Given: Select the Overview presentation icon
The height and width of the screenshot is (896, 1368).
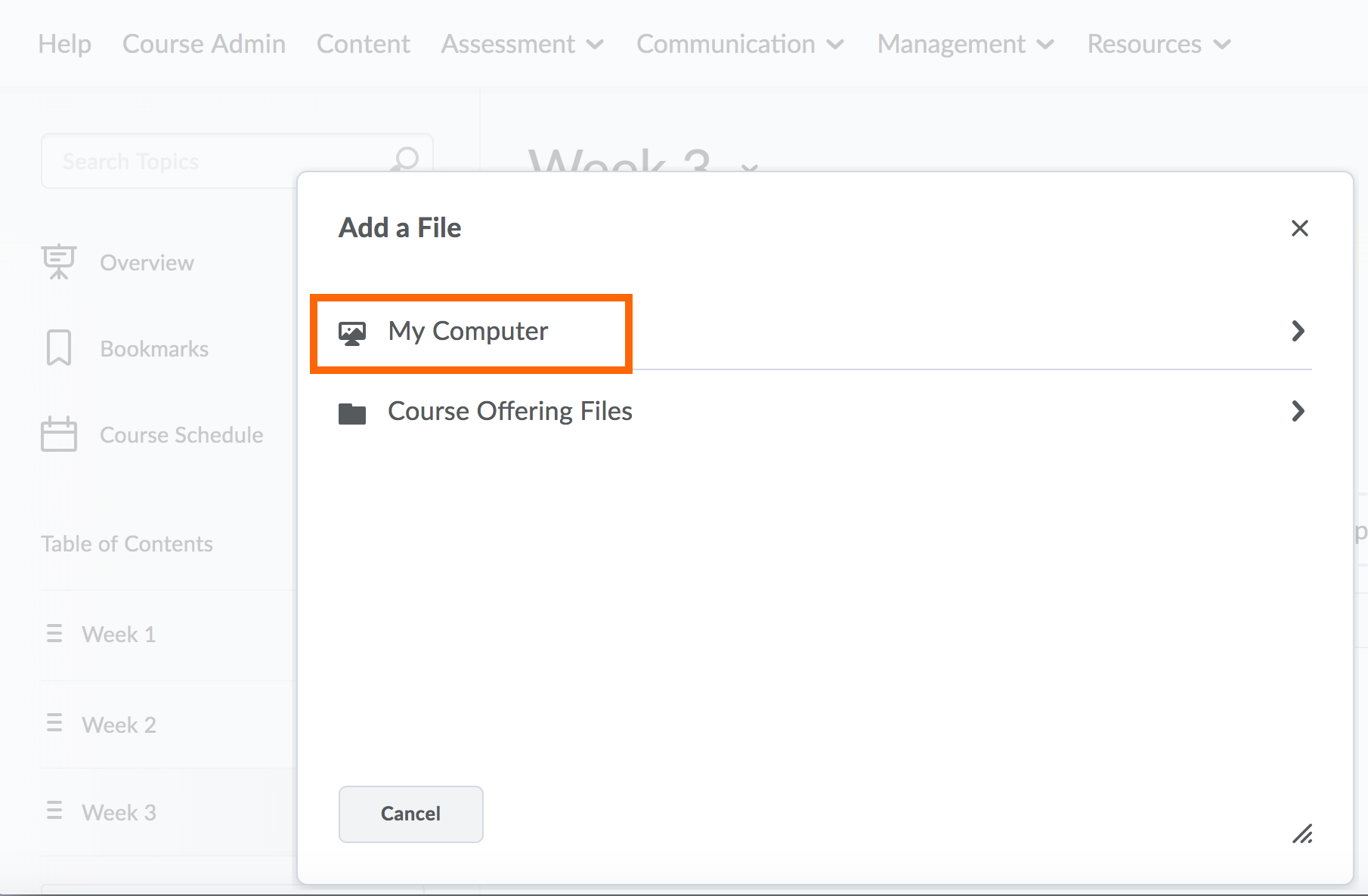Looking at the screenshot, I should [x=58, y=262].
